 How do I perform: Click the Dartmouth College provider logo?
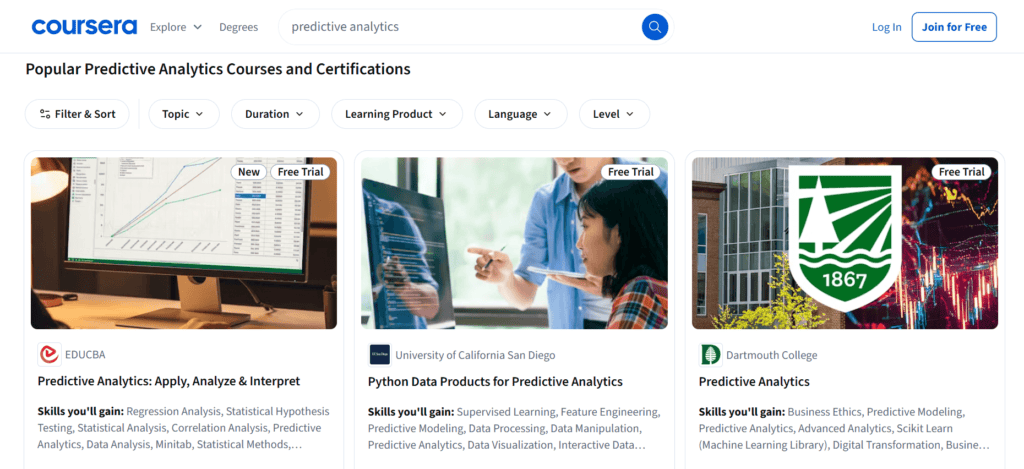[710, 355]
